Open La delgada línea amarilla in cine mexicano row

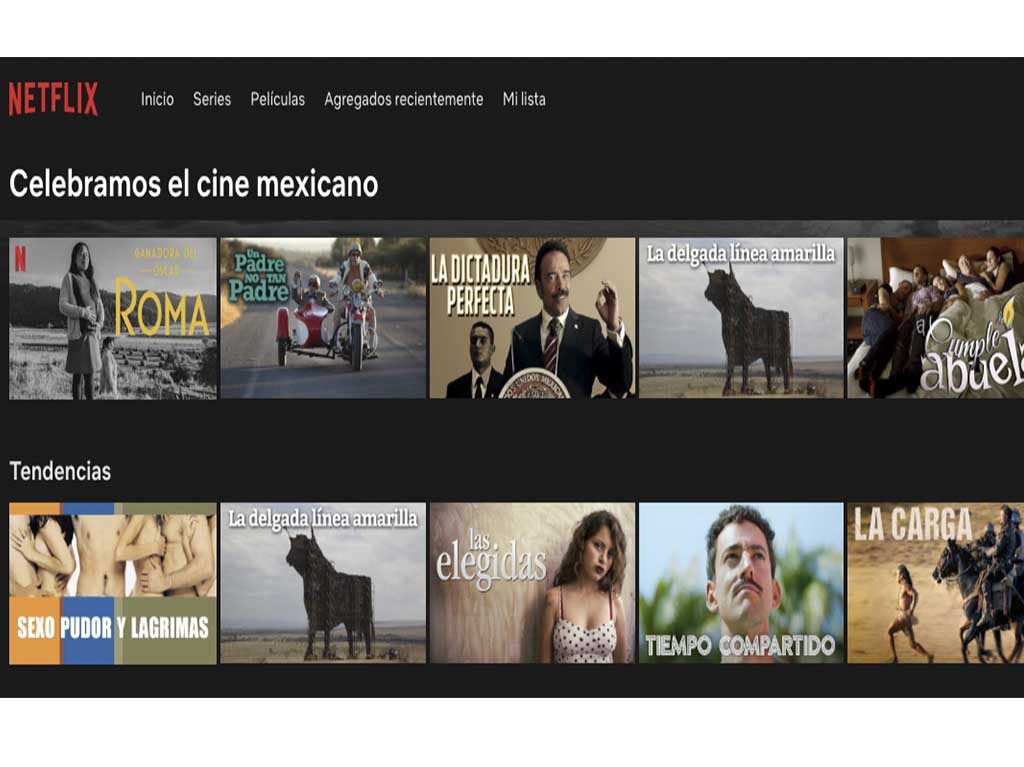click(x=741, y=318)
